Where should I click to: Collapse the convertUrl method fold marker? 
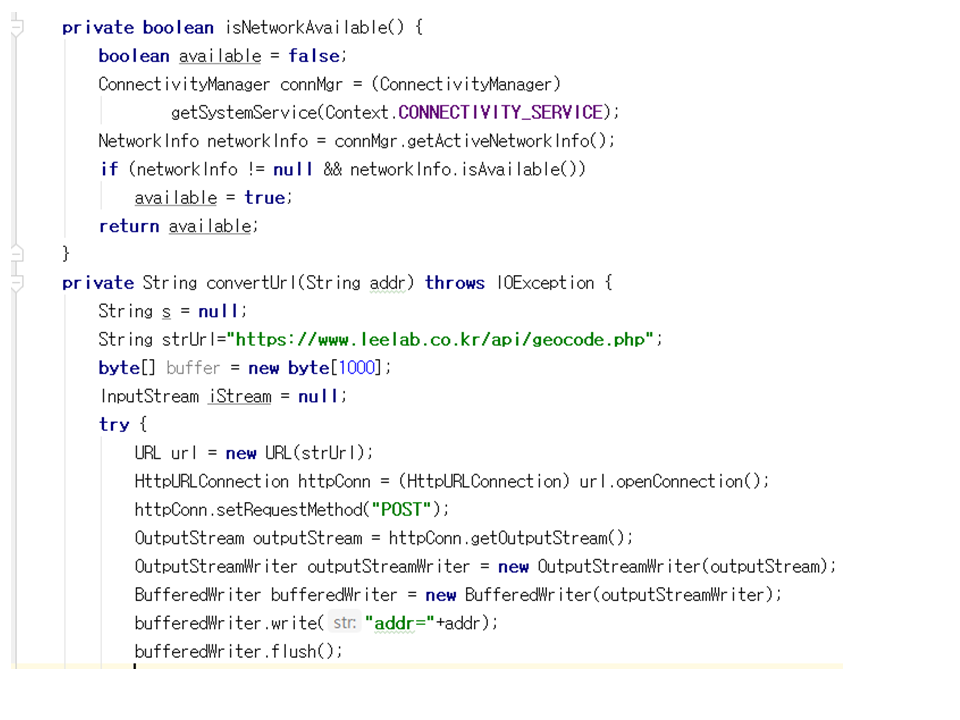tap(16, 284)
